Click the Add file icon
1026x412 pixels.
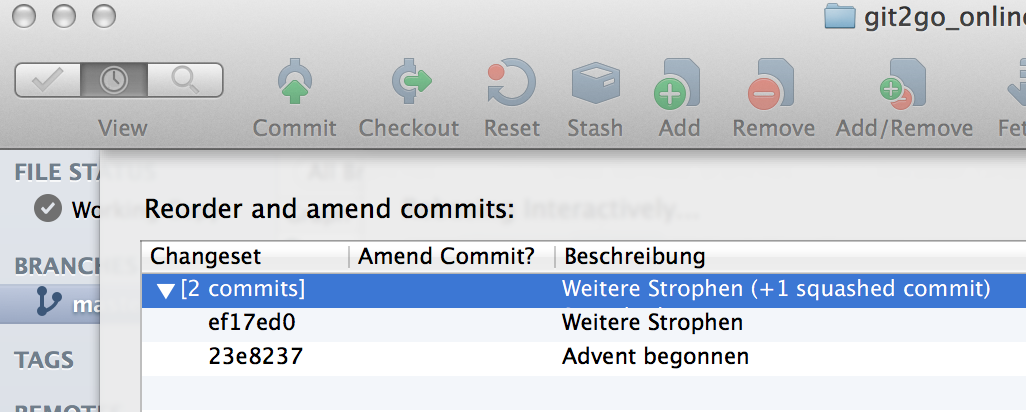point(677,83)
